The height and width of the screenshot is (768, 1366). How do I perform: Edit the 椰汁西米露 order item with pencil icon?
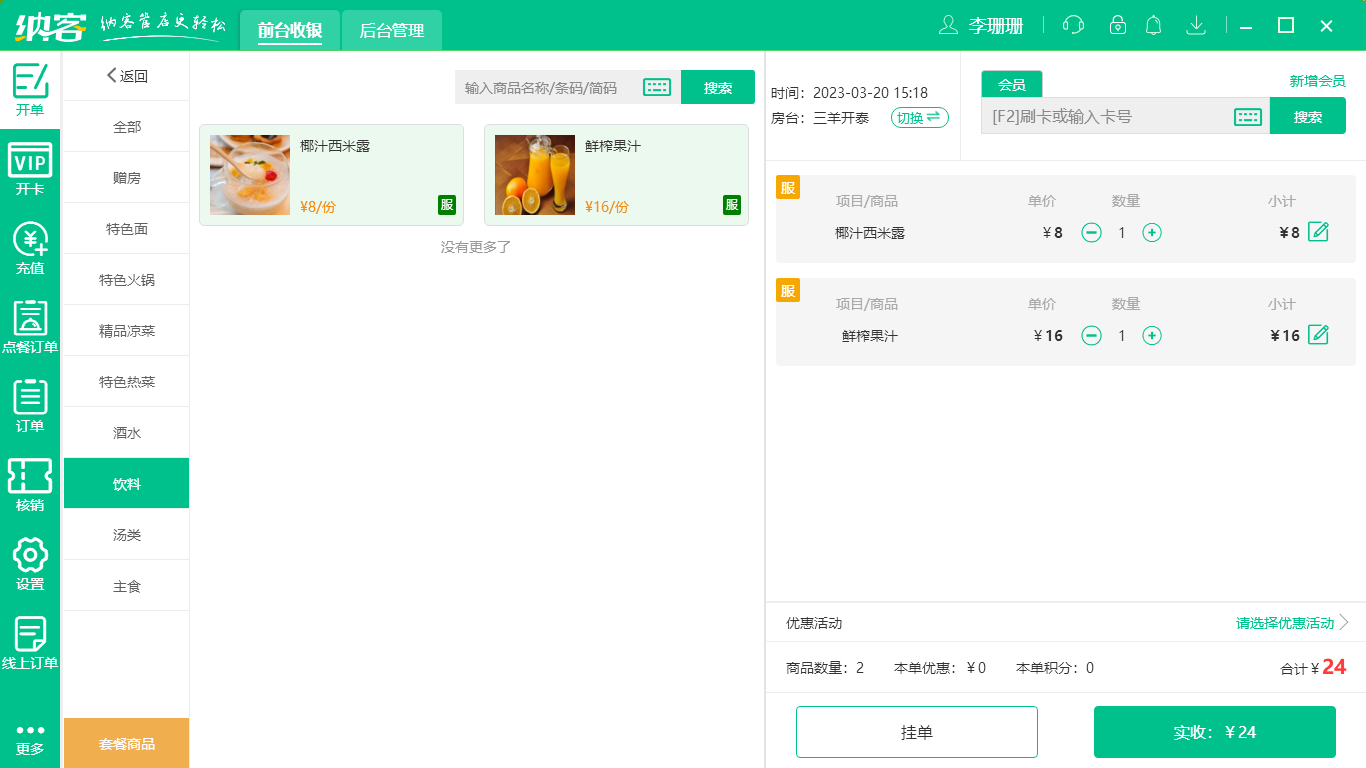[x=1317, y=231]
